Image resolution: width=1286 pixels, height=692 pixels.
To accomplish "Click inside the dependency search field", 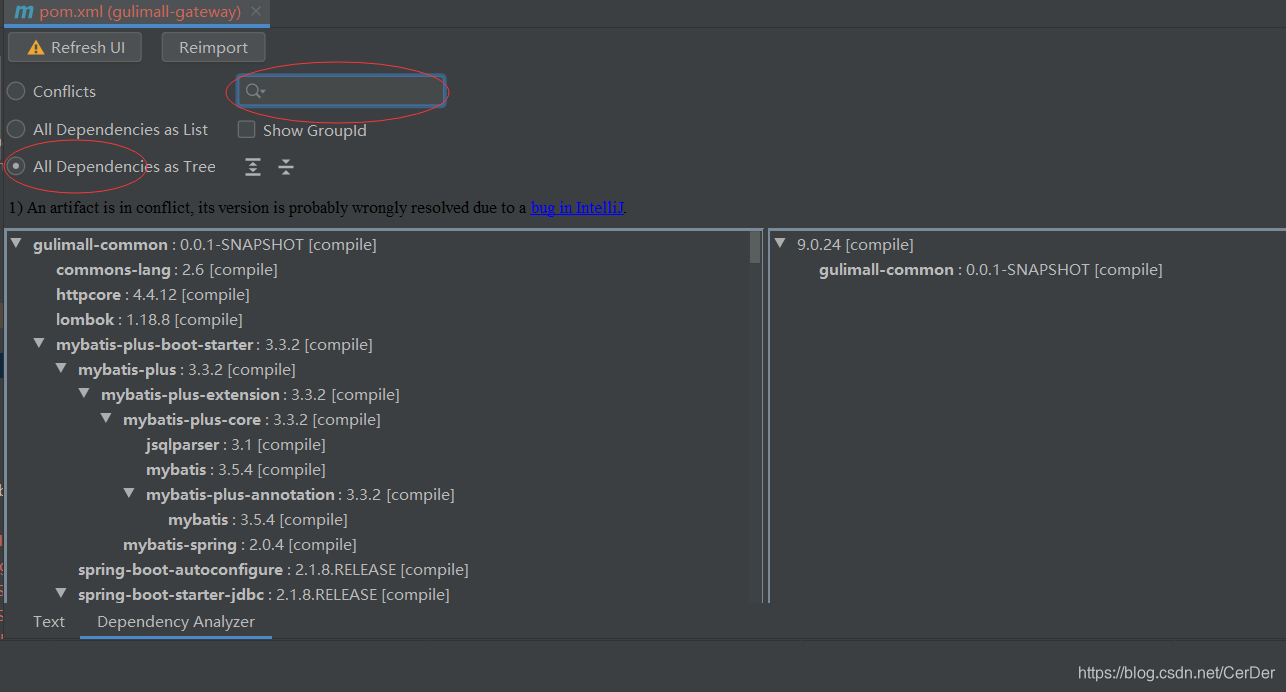I will tap(342, 91).
